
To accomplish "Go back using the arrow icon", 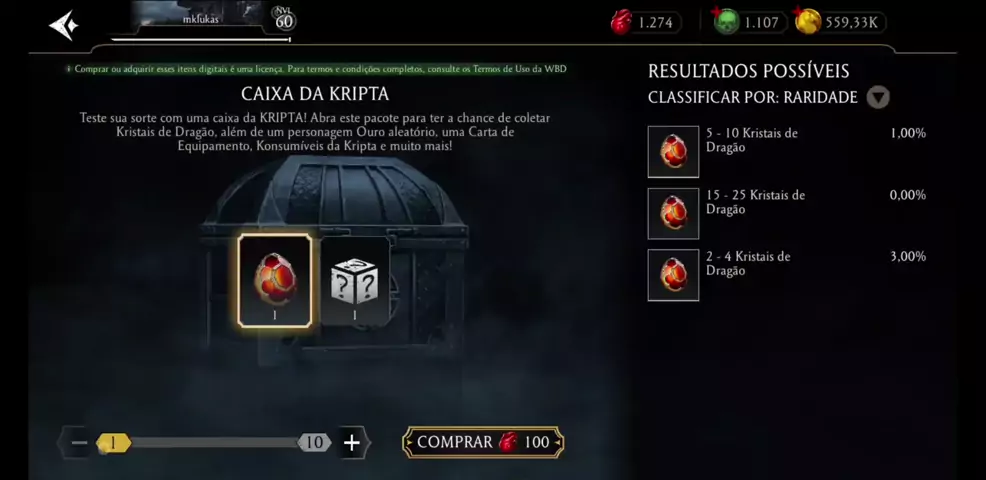I will (x=64, y=25).
